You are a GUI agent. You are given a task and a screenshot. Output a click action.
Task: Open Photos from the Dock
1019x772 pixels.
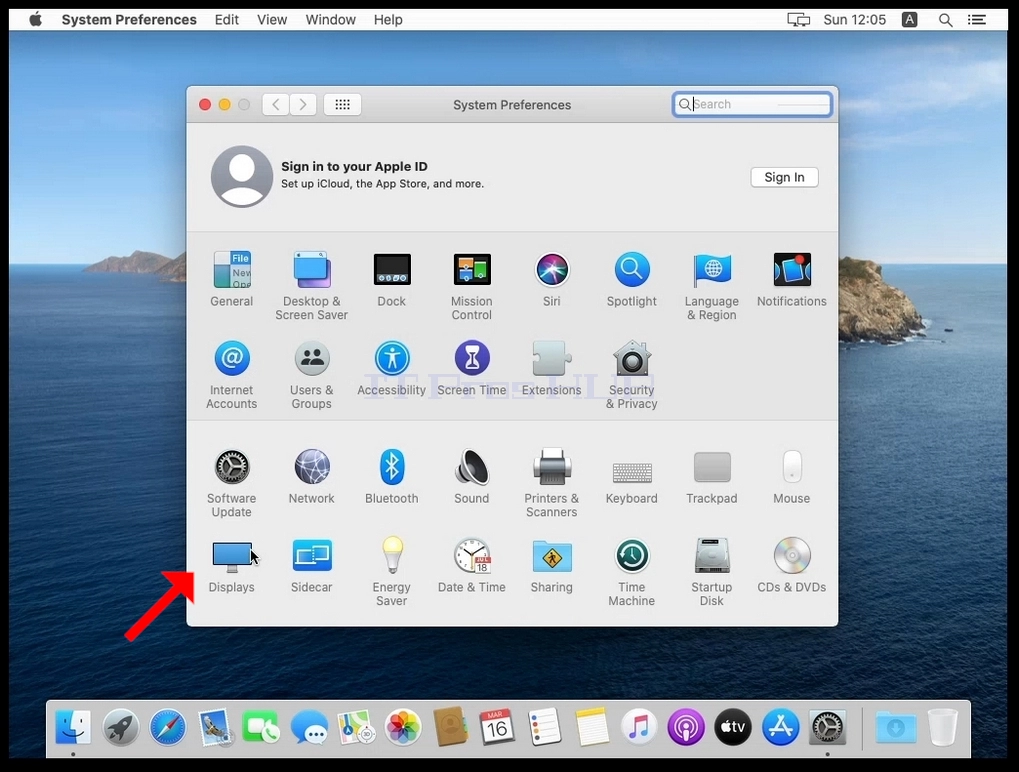click(403, 727)
